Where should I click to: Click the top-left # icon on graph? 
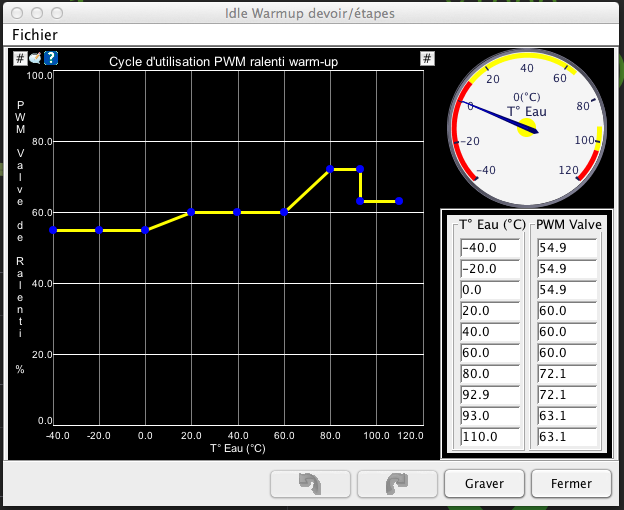click(20, 58)
